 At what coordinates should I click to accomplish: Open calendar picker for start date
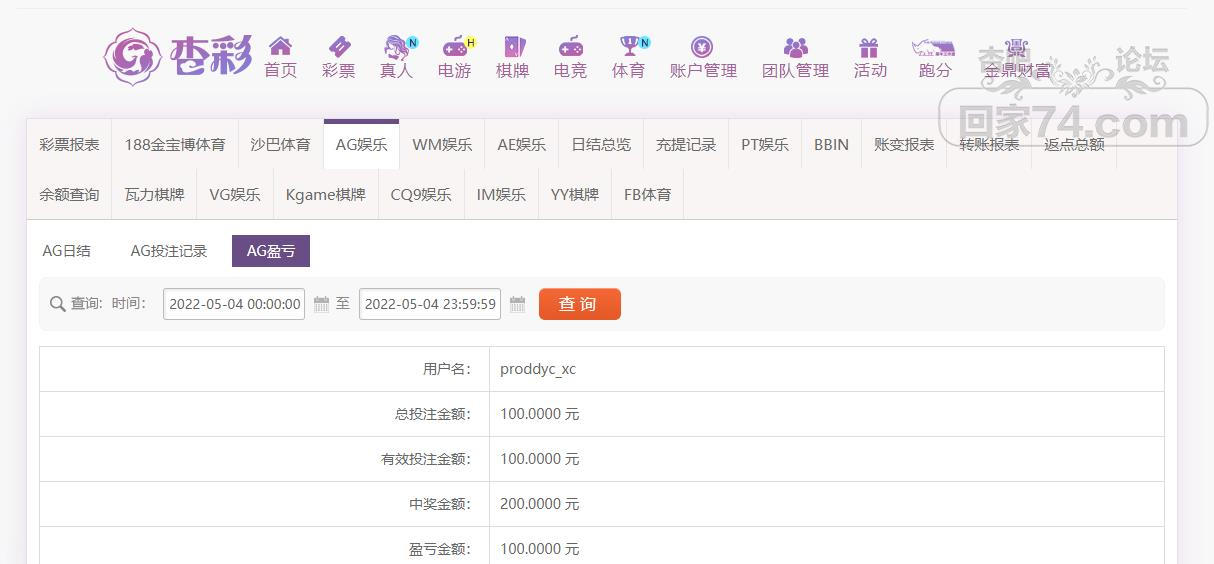click(321, 304)
